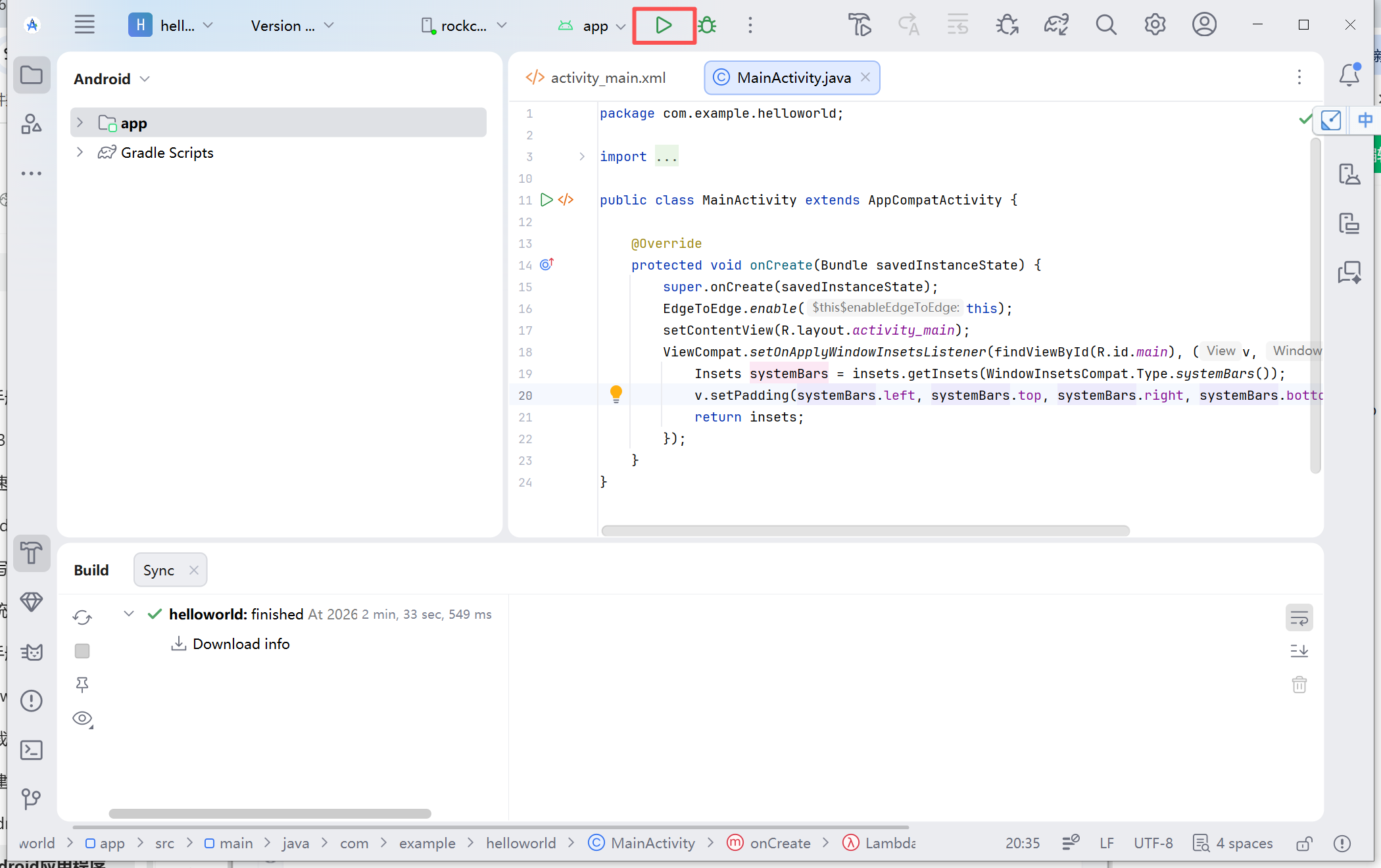Open the Version control dropdown
This screenshot has height=868, width=1381.
point(293,26)
